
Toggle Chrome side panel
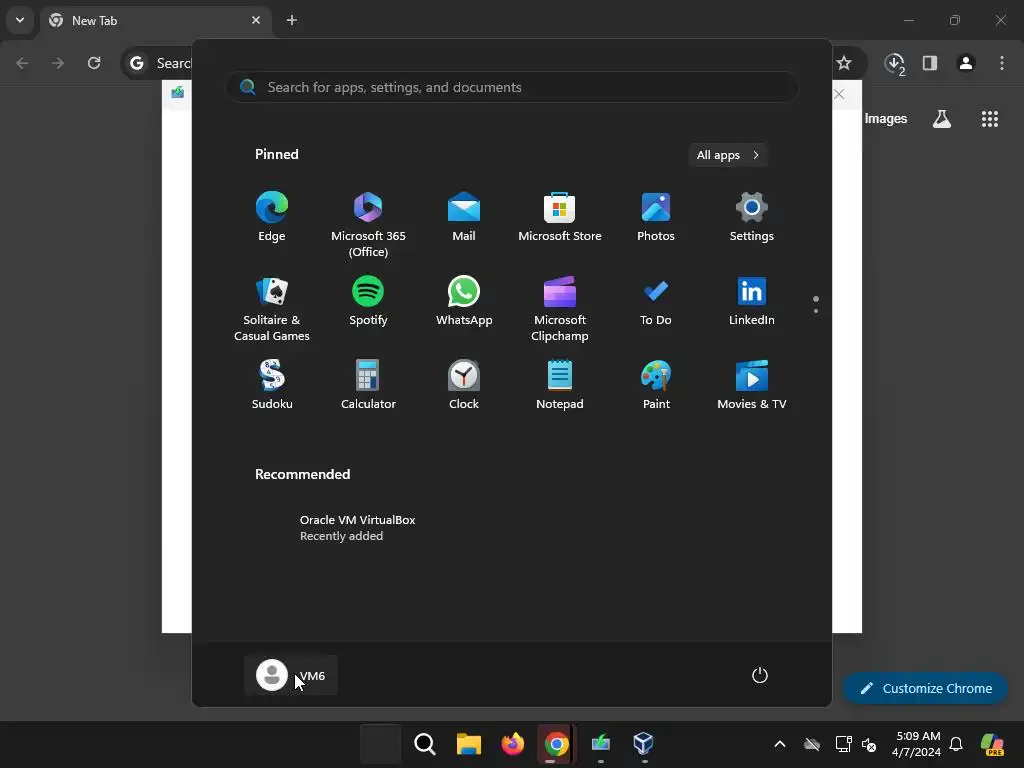(x=930, y=63)
